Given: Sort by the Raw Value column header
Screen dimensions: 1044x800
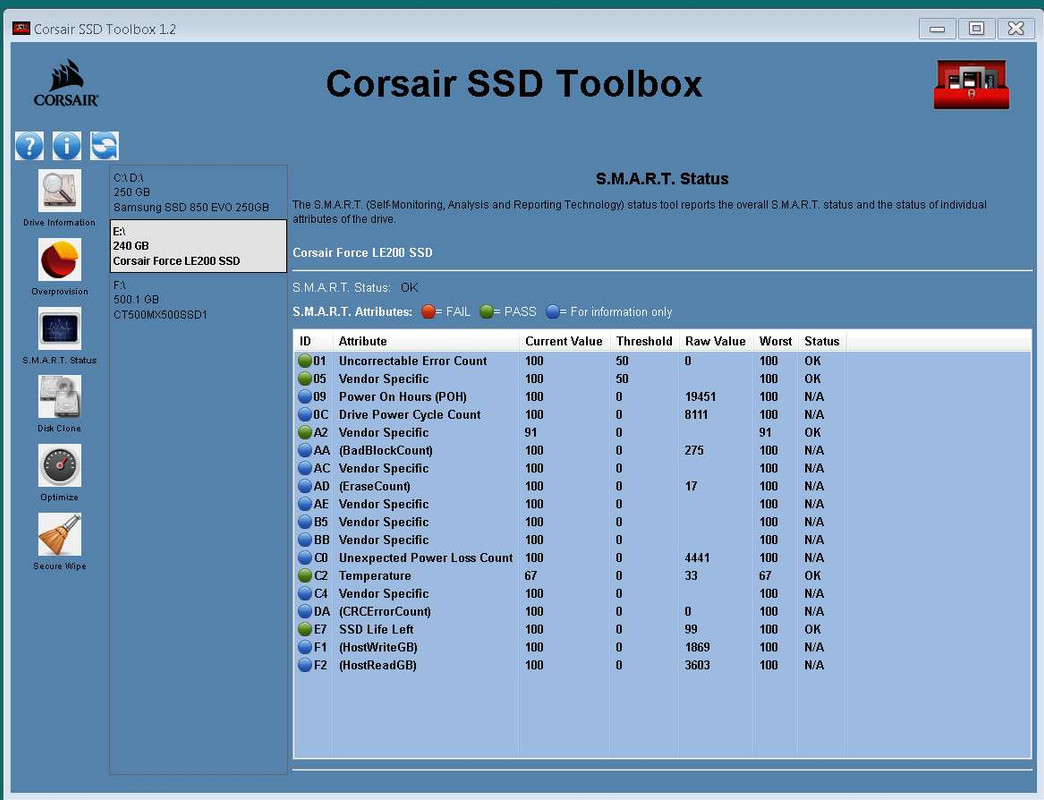Looking at the screenshot, I should (716, 341).
